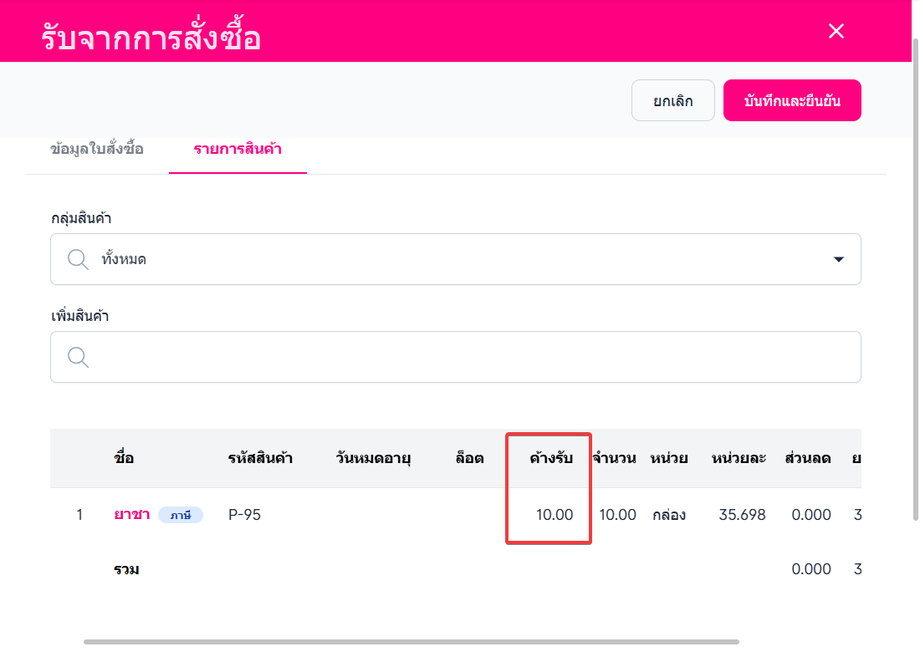Click the ส่วนลด column header
The width and height of the screenshot is (920, 662).
click(808, 458)
